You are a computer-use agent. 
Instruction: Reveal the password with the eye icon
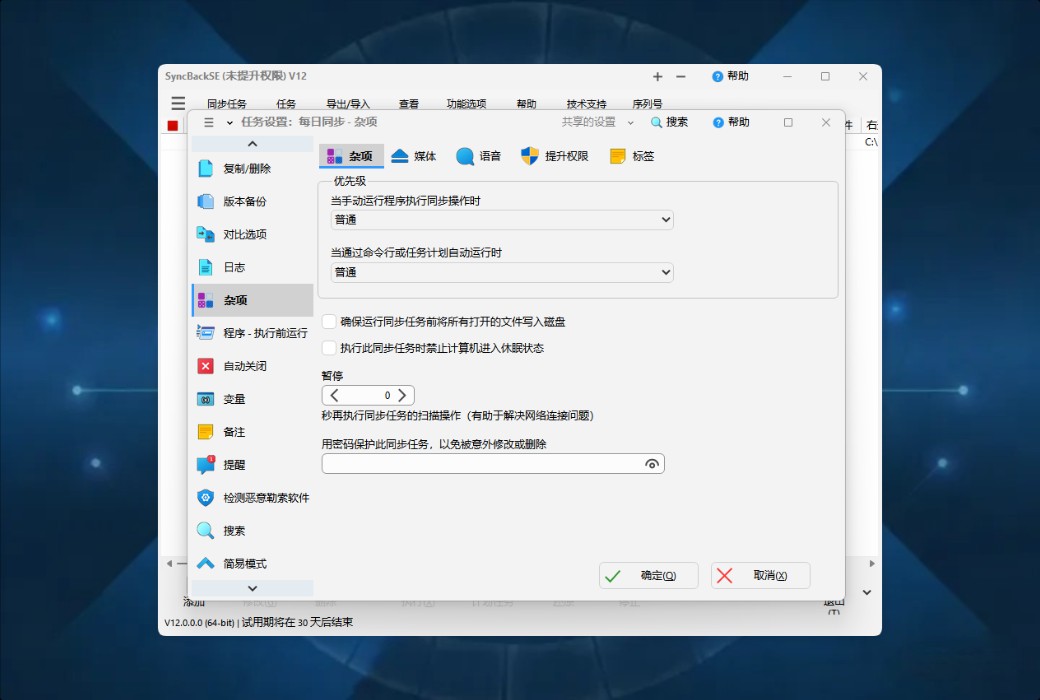653,463
